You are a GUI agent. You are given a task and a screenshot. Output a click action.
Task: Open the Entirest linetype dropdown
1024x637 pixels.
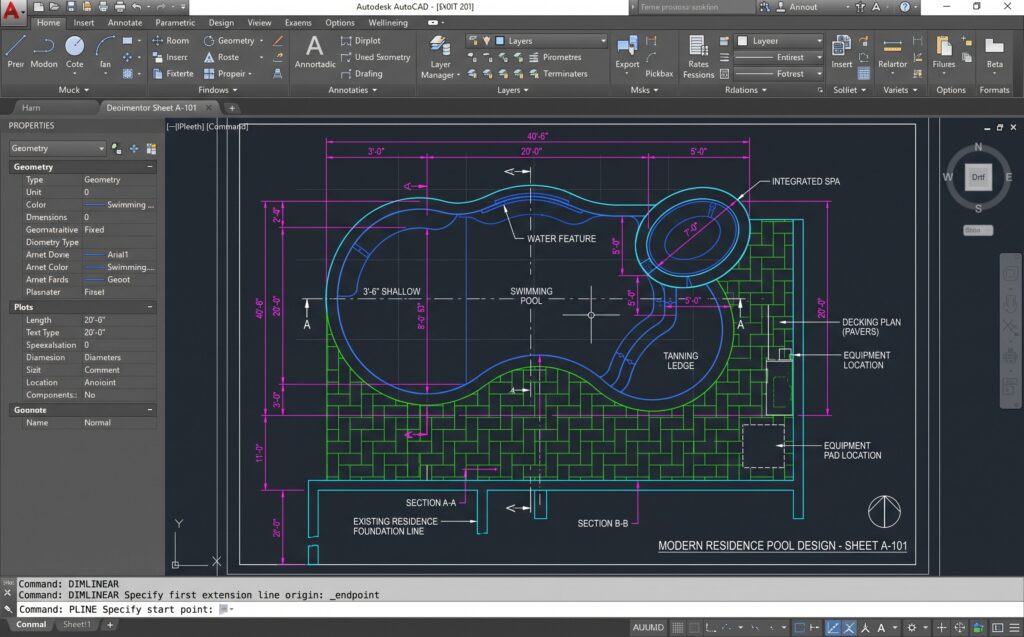pyautogui.click(x=779, y=57)
